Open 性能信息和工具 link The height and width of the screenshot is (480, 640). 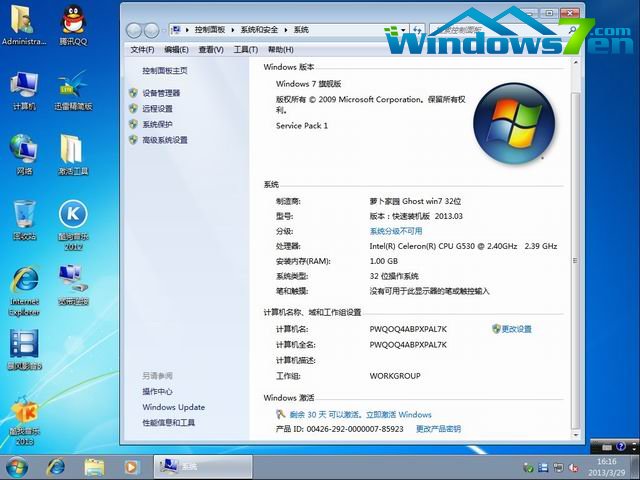pos(169,423)
